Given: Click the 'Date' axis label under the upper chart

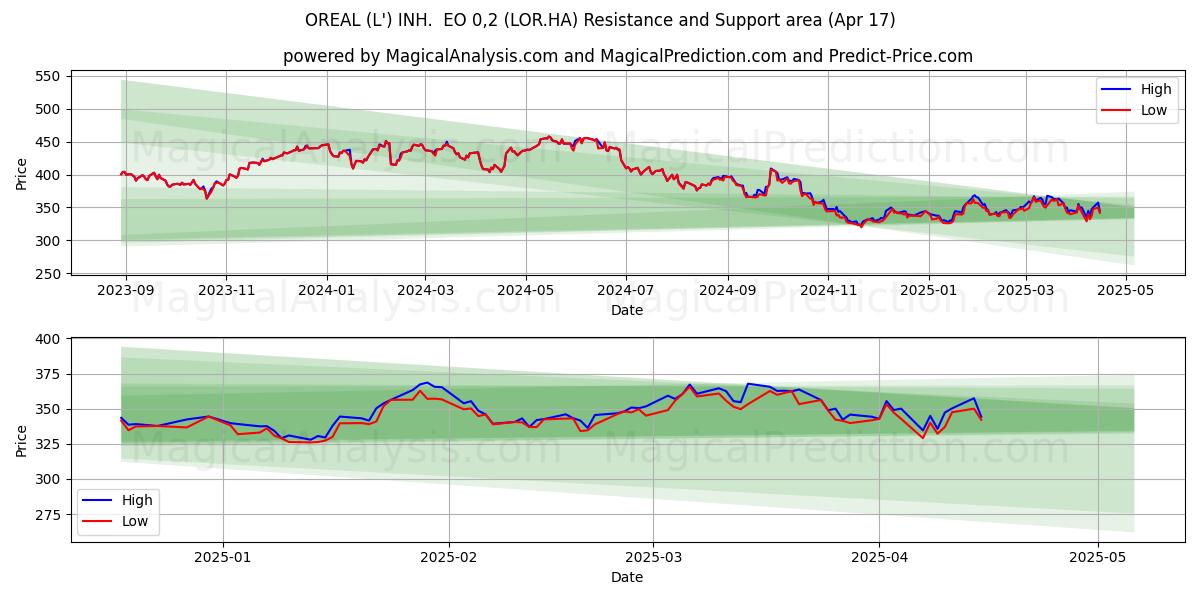Looking at the screenshot, I should tap(627, 311).
